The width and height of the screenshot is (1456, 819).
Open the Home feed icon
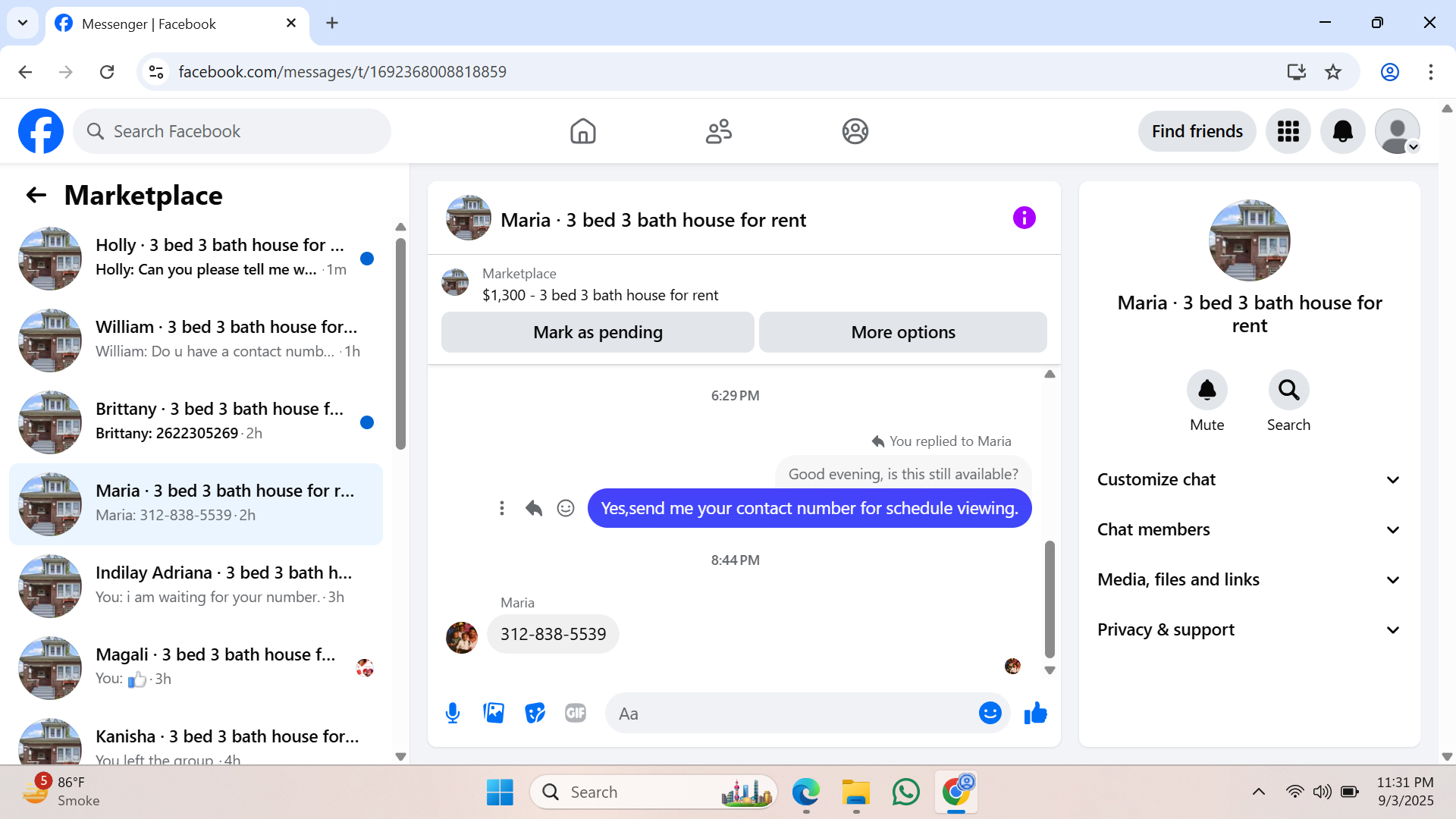tap(582, 131)
